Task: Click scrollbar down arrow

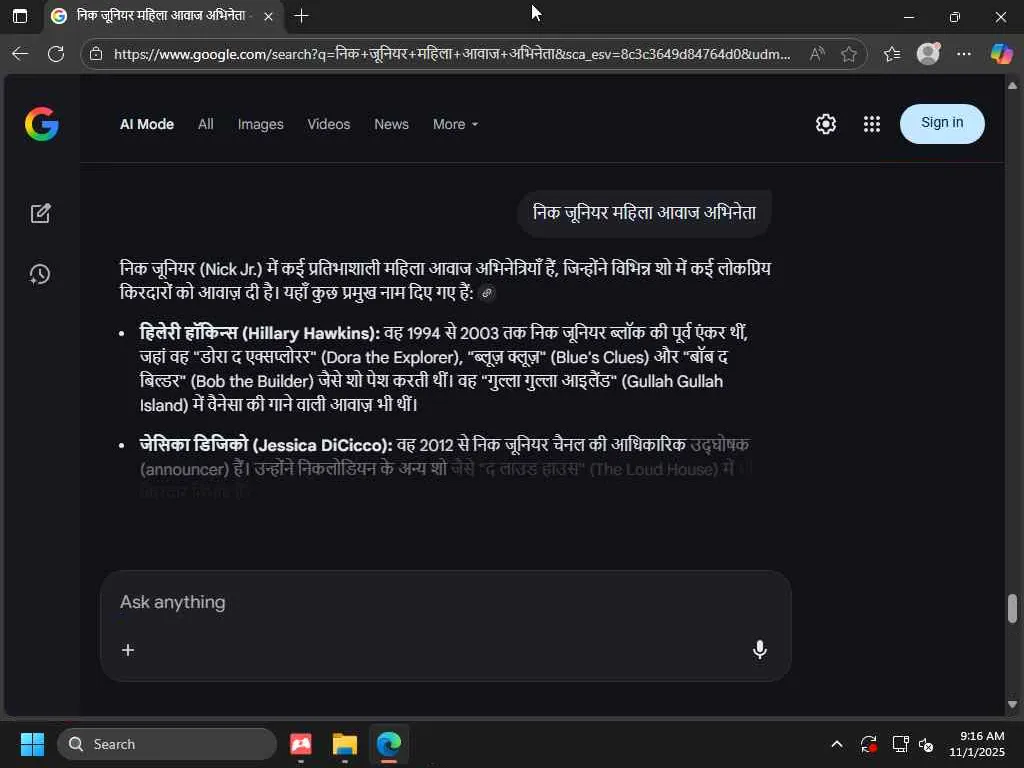Action: click(1012, 704)
